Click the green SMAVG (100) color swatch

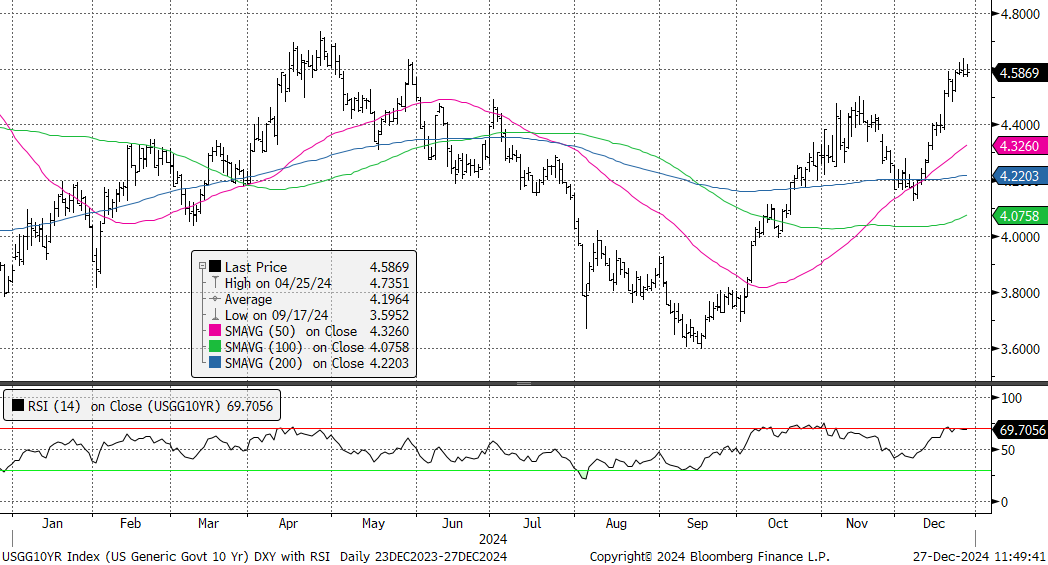pyautogui.click(x=214, y=347)
